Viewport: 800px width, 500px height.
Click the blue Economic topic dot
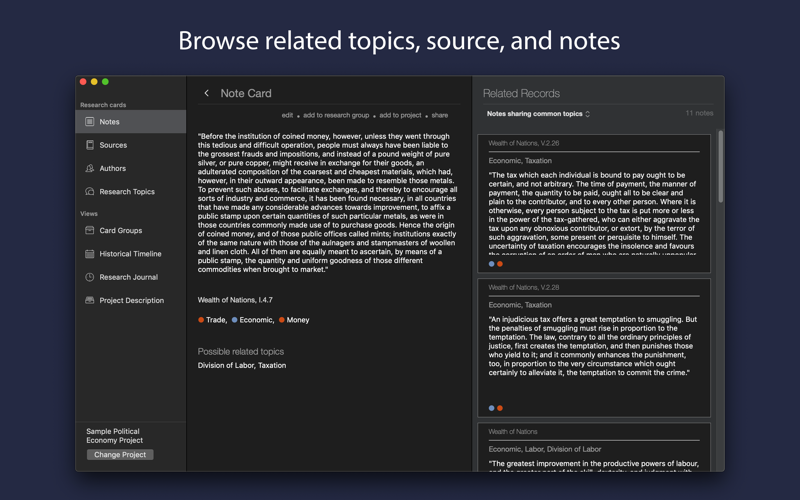[235, 320]
